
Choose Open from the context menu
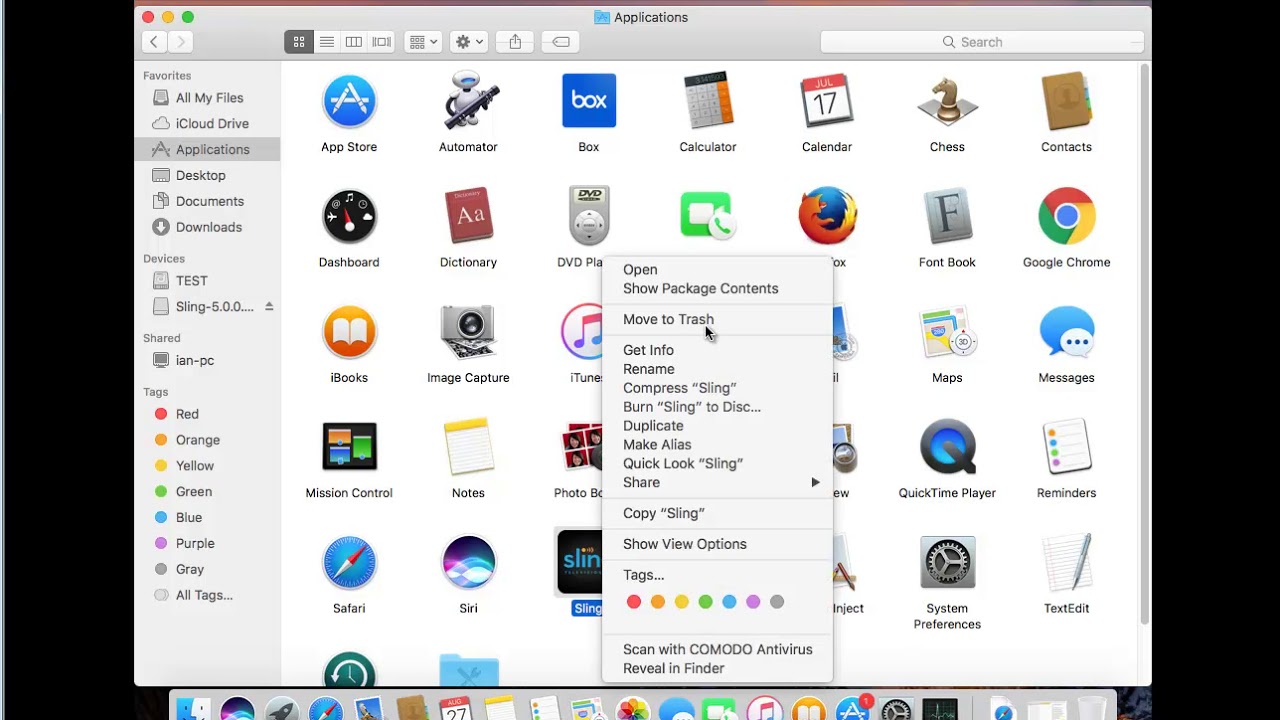pyautogui.click(x=640, y=270)
